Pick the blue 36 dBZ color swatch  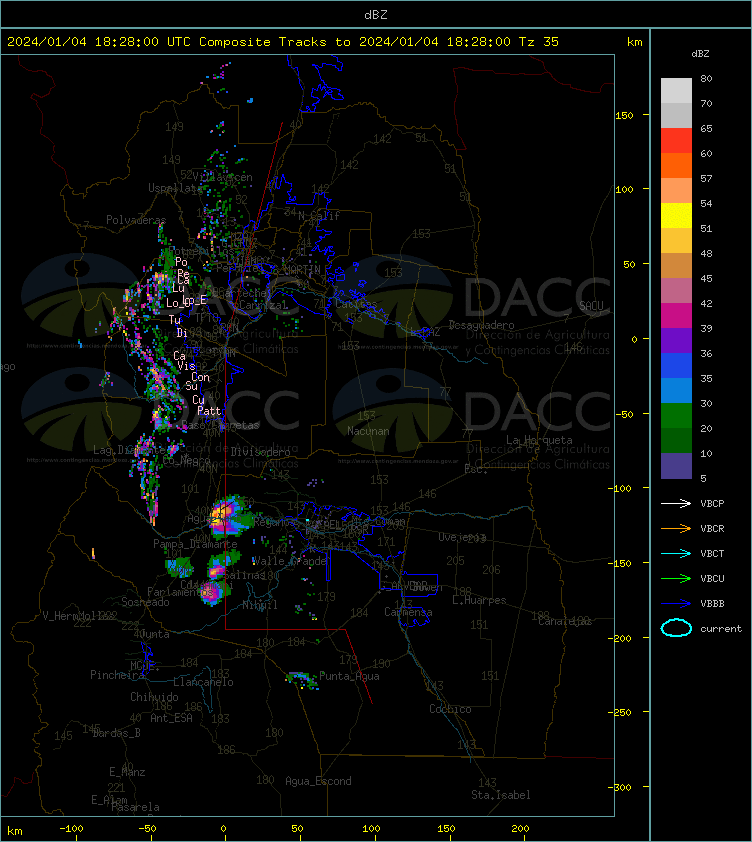676,365
